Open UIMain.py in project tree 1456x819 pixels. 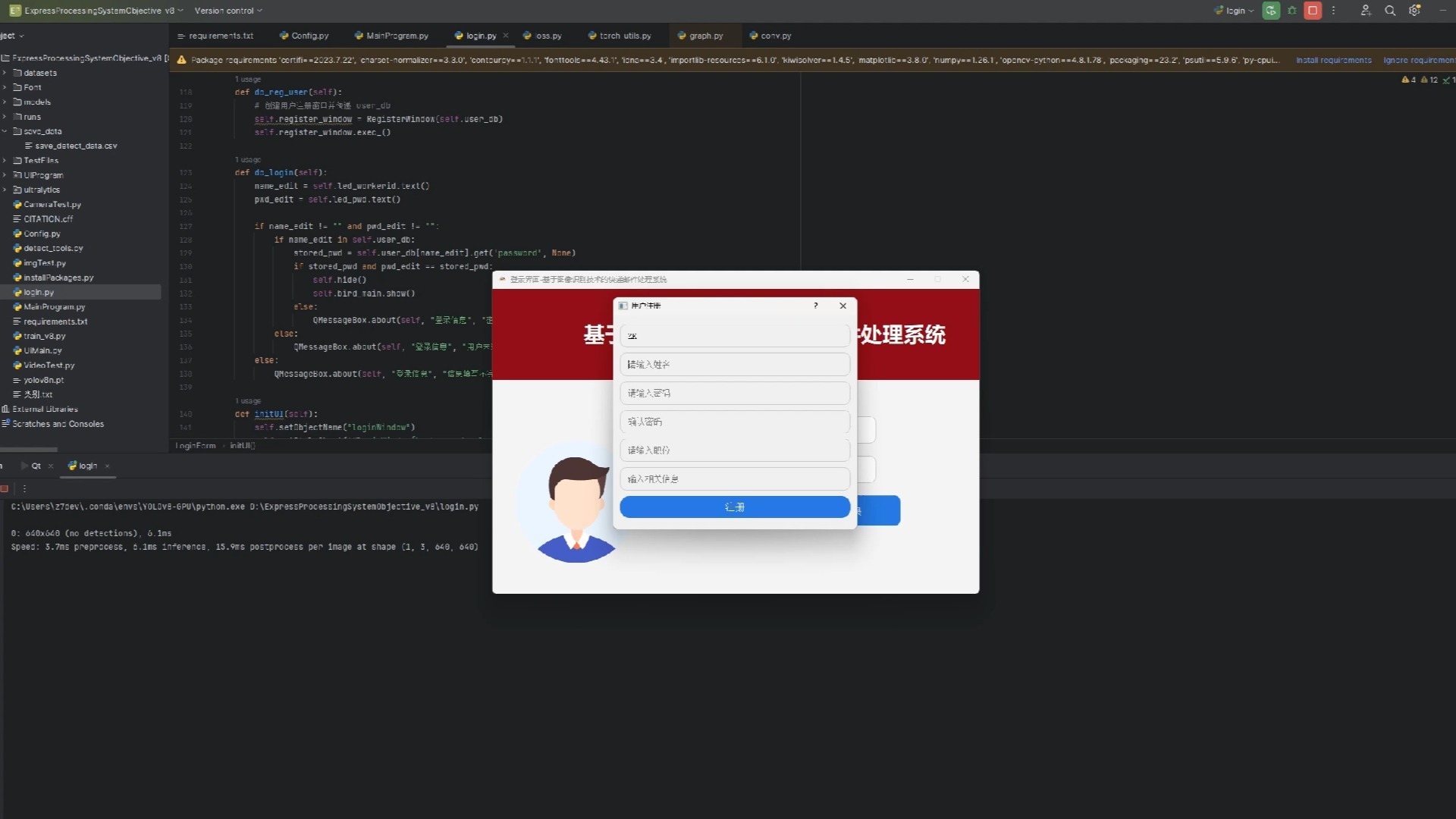point(42,350)
